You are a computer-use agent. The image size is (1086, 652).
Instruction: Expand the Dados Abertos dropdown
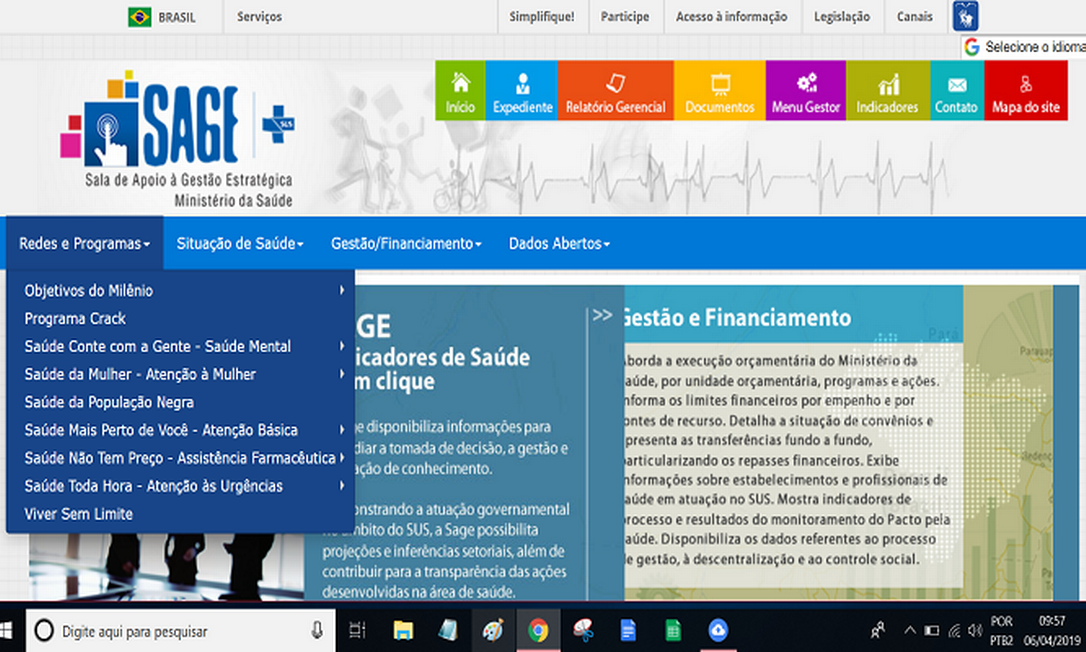tap(559, 243)
